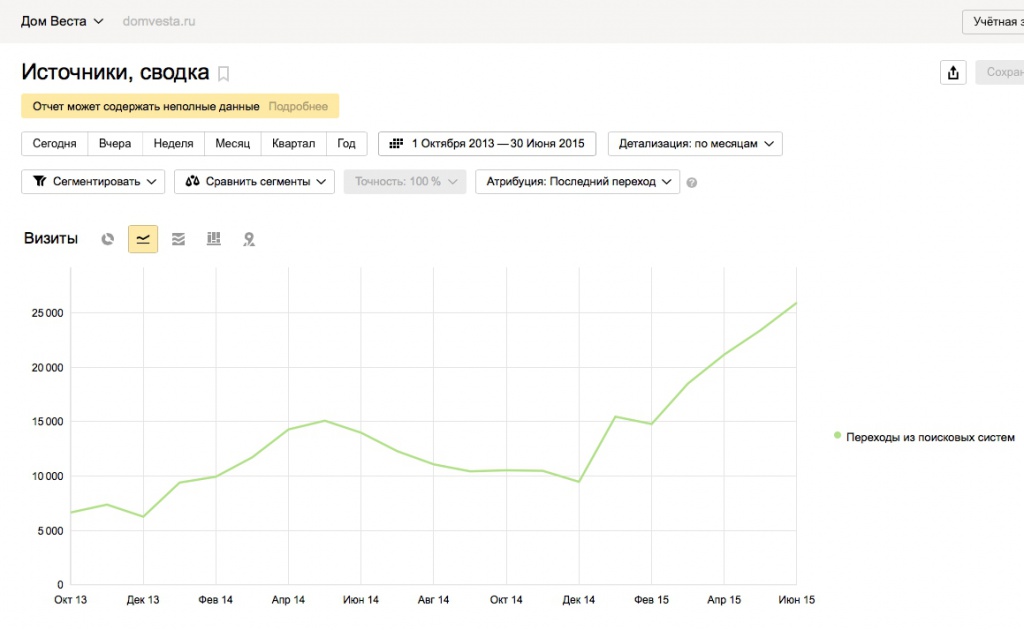The image size is (1024, 630).
Task: Select the line chart view icon
Action: point(143,239)
